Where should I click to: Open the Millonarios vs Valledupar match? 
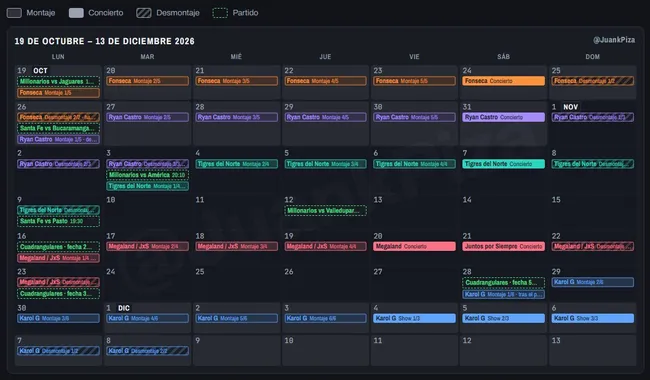coord(326,211)
